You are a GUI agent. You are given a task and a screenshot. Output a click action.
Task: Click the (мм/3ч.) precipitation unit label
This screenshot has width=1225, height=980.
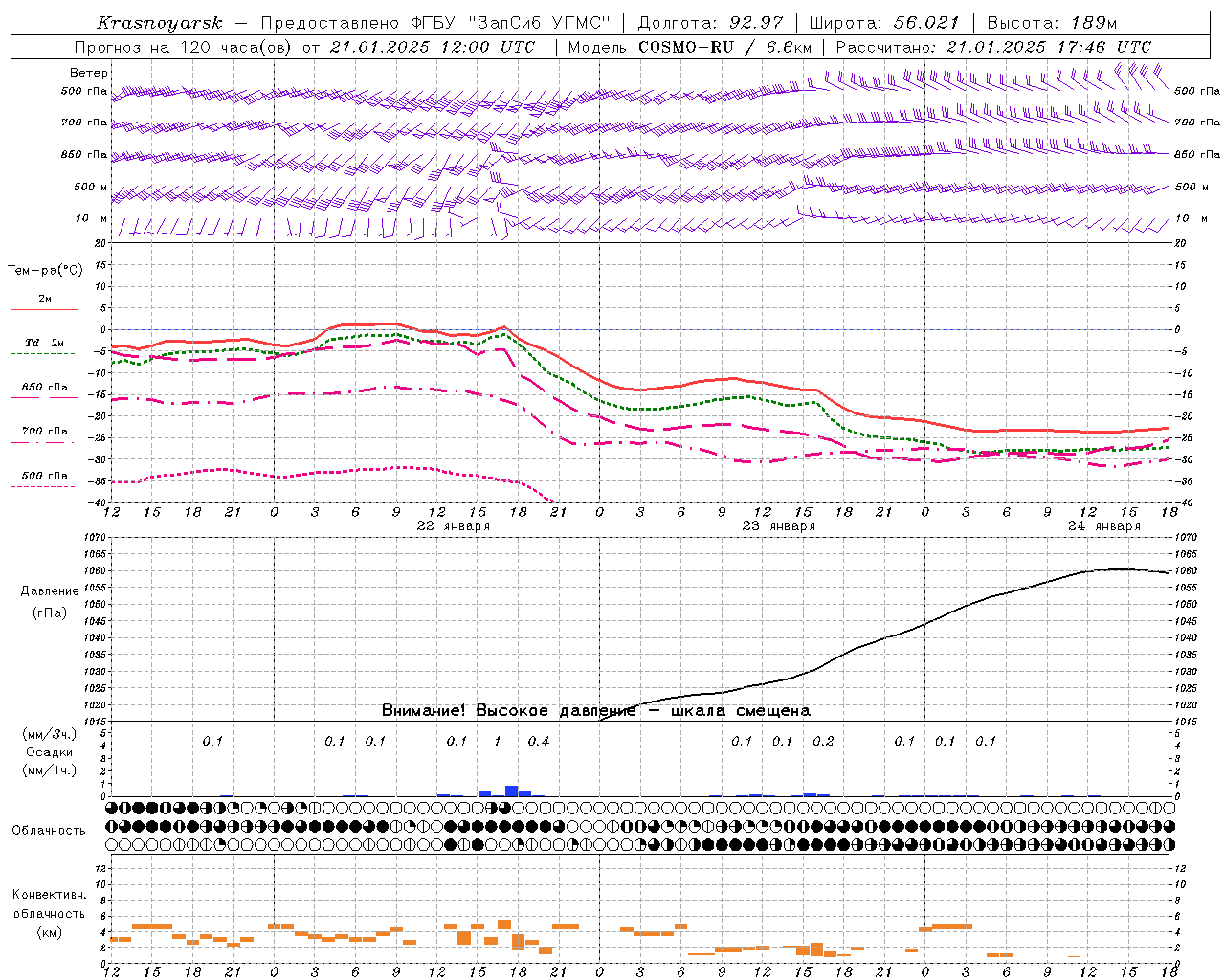(50, 734)
